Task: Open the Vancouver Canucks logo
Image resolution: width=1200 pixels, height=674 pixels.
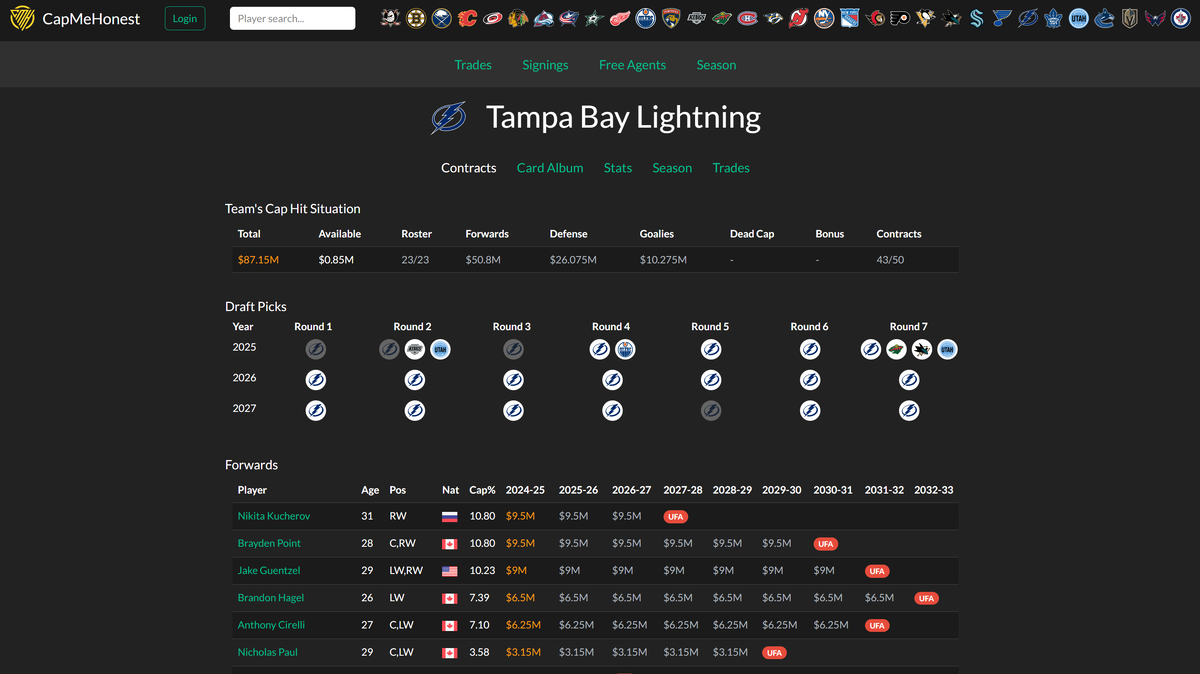Action: click(x=1105, y=18)
